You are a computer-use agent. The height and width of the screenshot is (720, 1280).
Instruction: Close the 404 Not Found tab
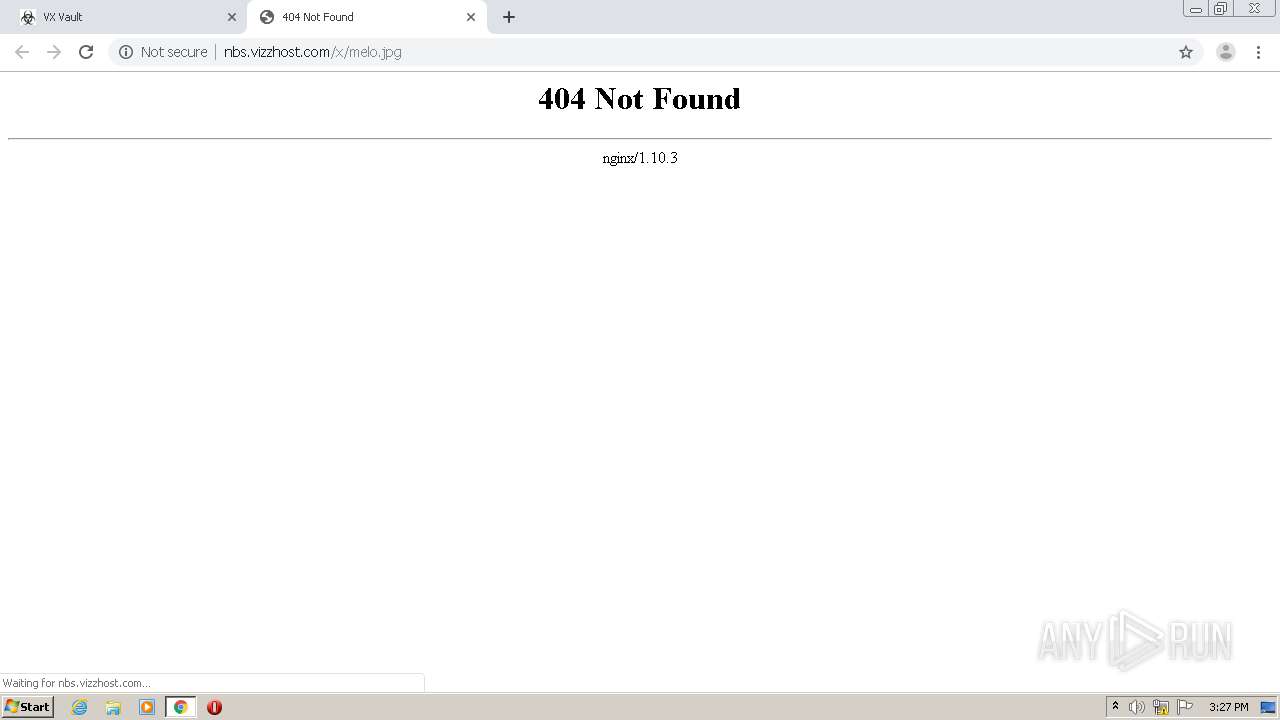point(471,17)
